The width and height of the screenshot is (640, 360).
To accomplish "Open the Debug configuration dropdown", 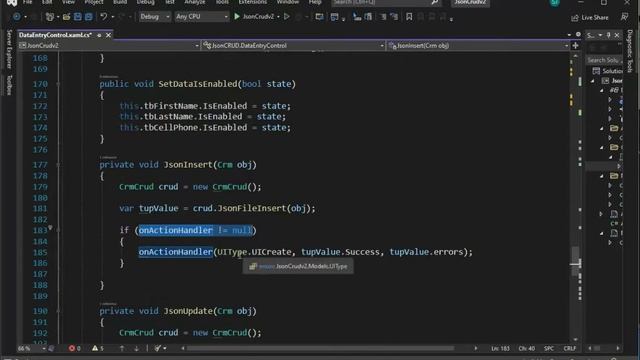I will pos(155,17).
